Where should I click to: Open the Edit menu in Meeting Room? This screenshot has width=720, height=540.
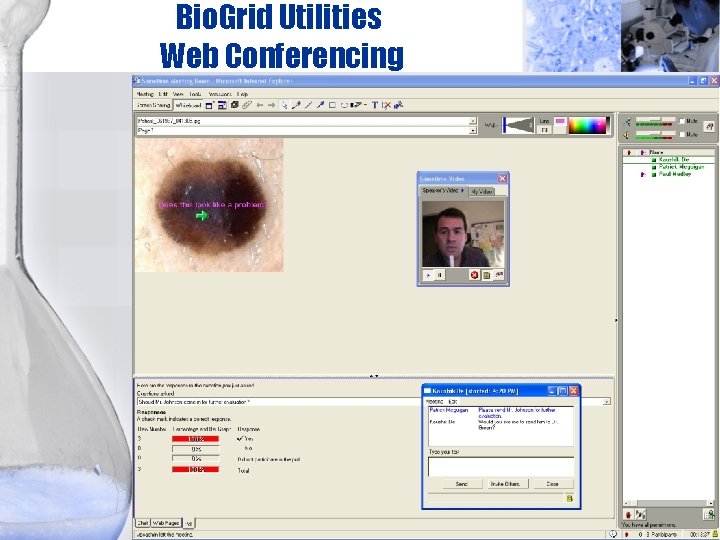coord(163,94)
